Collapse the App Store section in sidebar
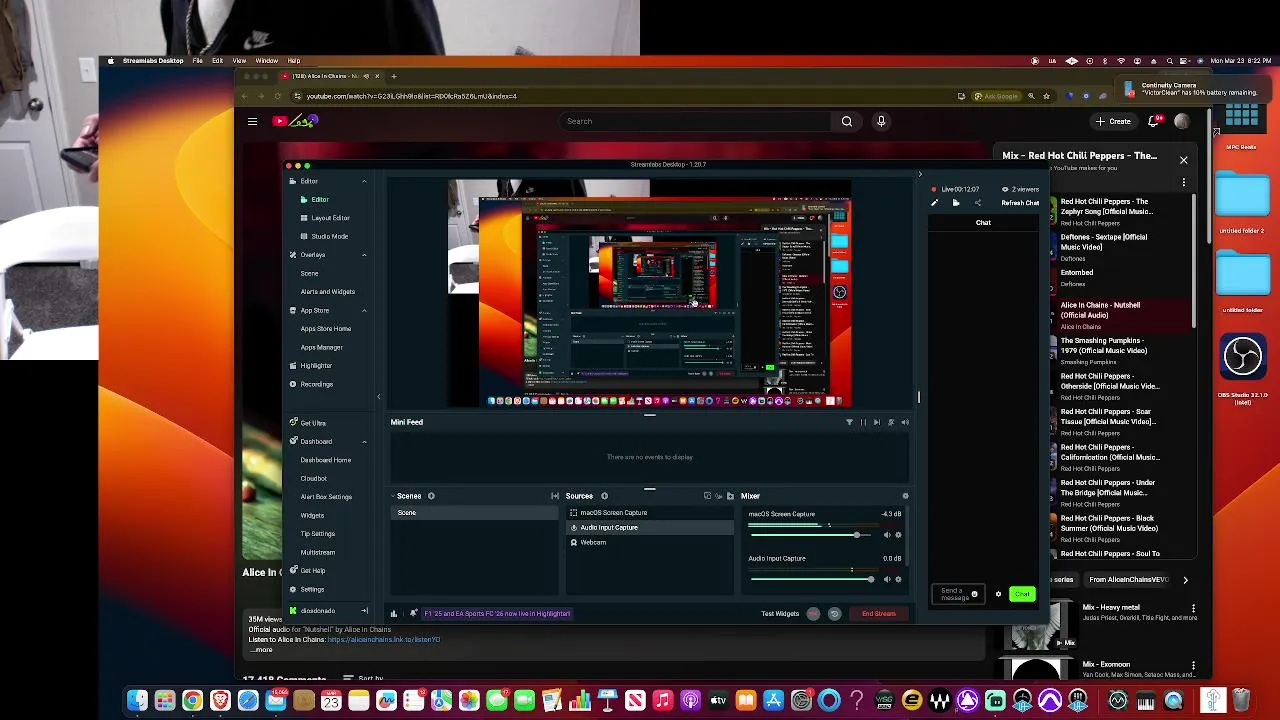Image resolution: width=1280 pixels, height=720 pixels. pyautogui.click(x=364, y=310)
